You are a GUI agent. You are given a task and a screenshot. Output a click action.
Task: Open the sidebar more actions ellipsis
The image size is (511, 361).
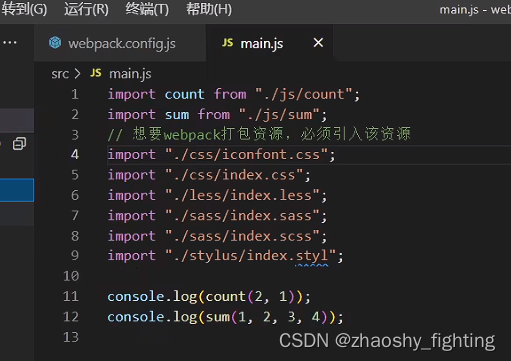(10, 43)
